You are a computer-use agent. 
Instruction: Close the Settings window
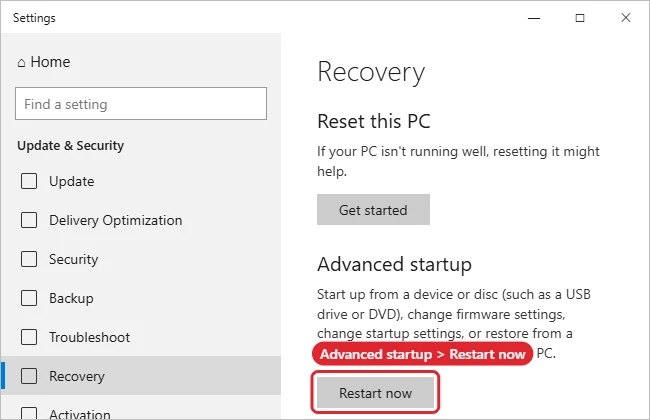pyautogui.click(x=626, y=18)
